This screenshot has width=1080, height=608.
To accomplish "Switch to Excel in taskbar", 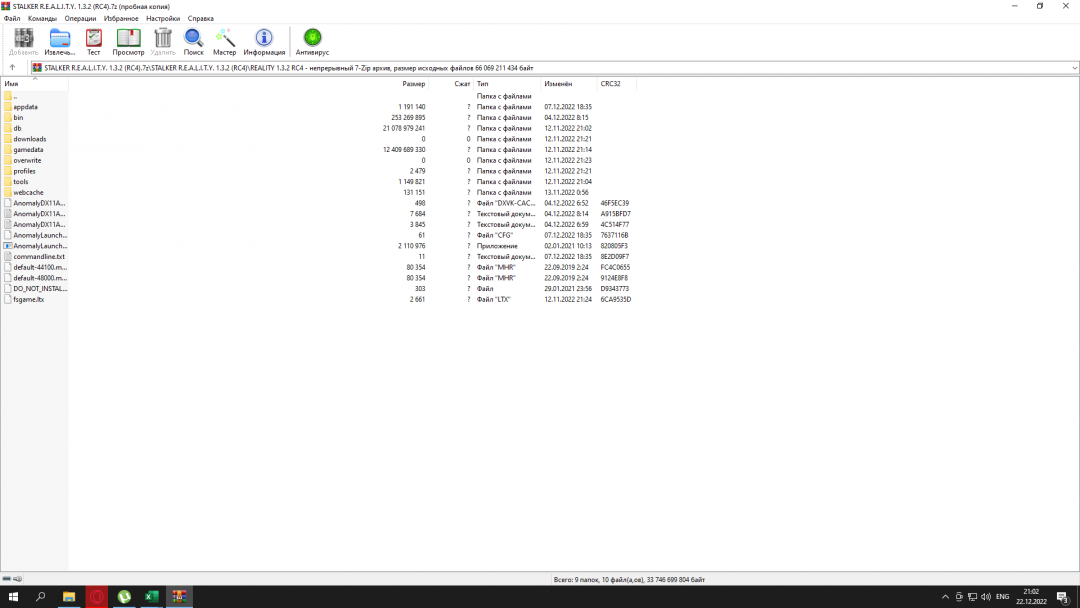I will [x=152, y=597].
